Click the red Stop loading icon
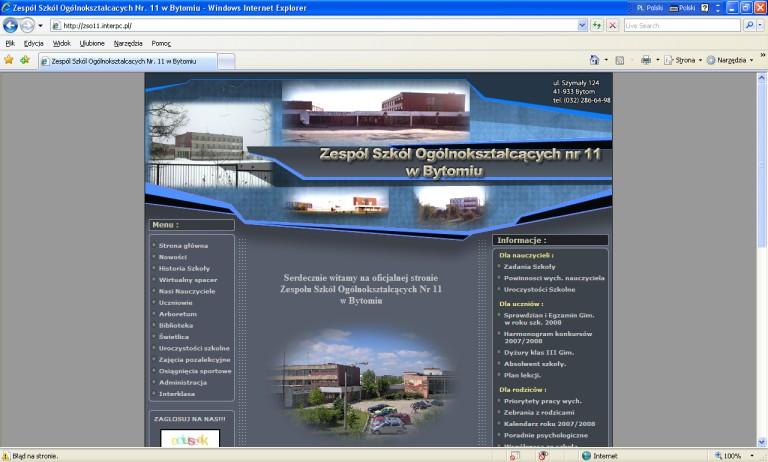The width and height of the screenshot is (768, 462). click(x=612, y=25)
